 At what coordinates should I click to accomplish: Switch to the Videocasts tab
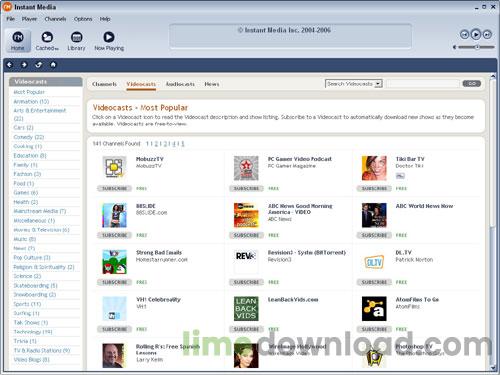[141, 84]
